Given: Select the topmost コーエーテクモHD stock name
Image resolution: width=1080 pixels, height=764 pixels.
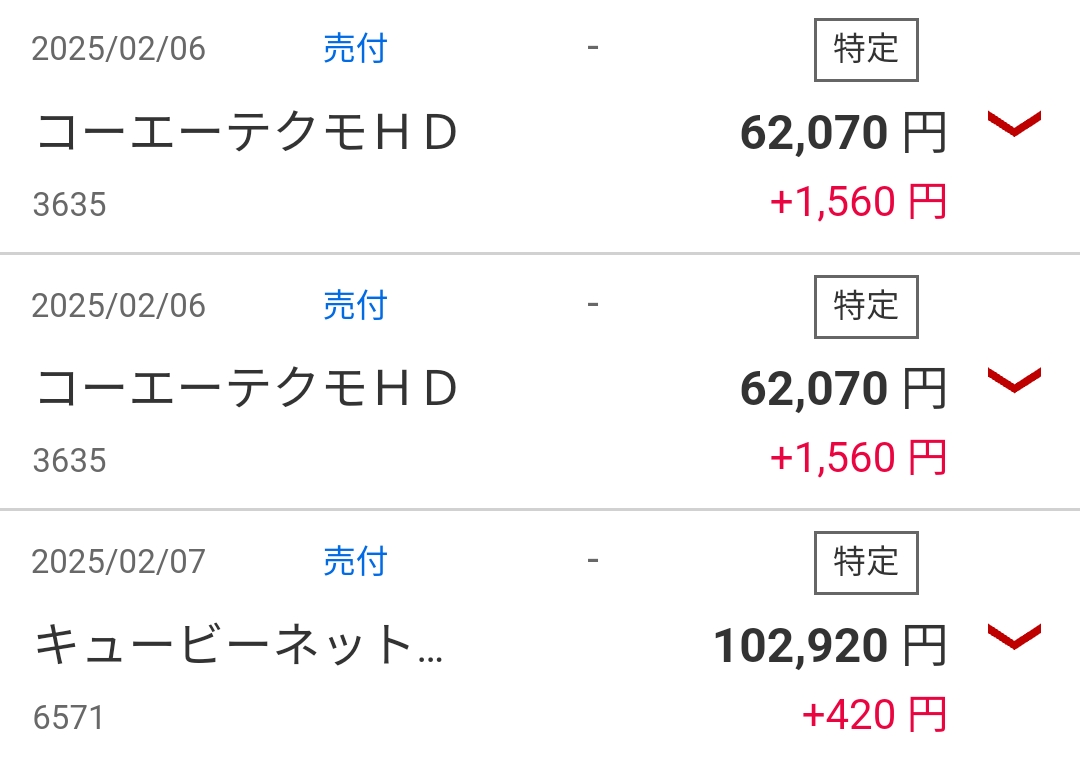Looking at the screenshot, I should pyautogui.click(x=246, y=132).
